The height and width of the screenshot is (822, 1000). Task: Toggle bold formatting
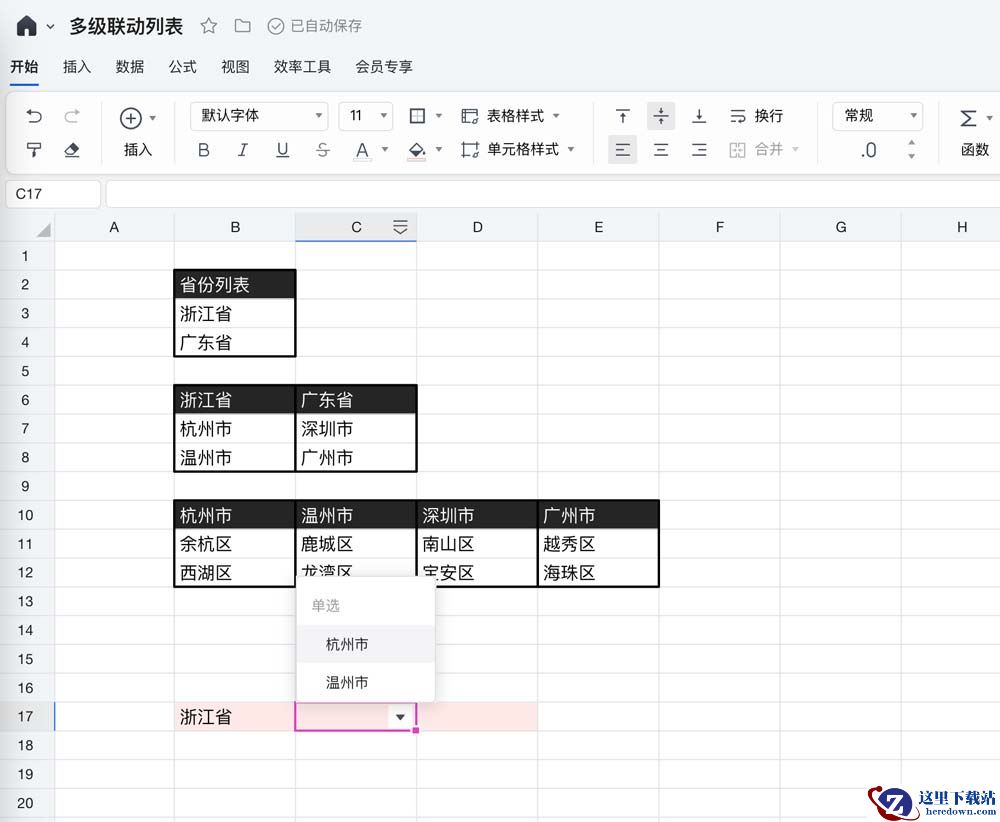[x=204, y=150]
